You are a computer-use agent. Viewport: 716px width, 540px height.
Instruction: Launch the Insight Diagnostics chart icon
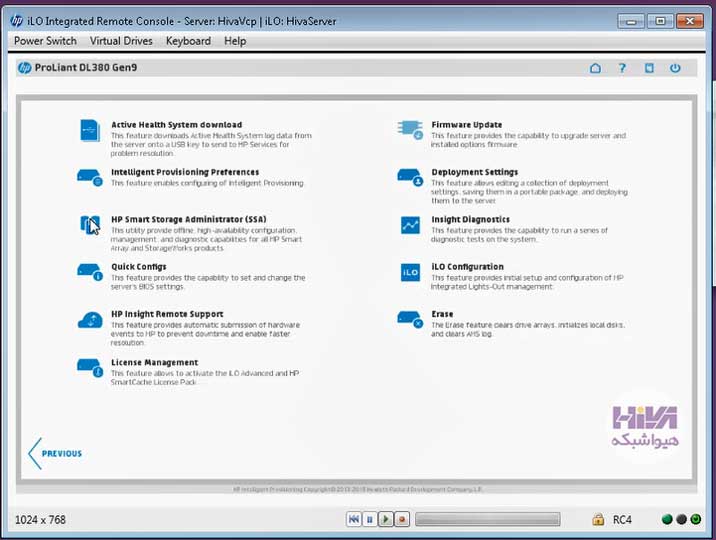pos(410,225)
